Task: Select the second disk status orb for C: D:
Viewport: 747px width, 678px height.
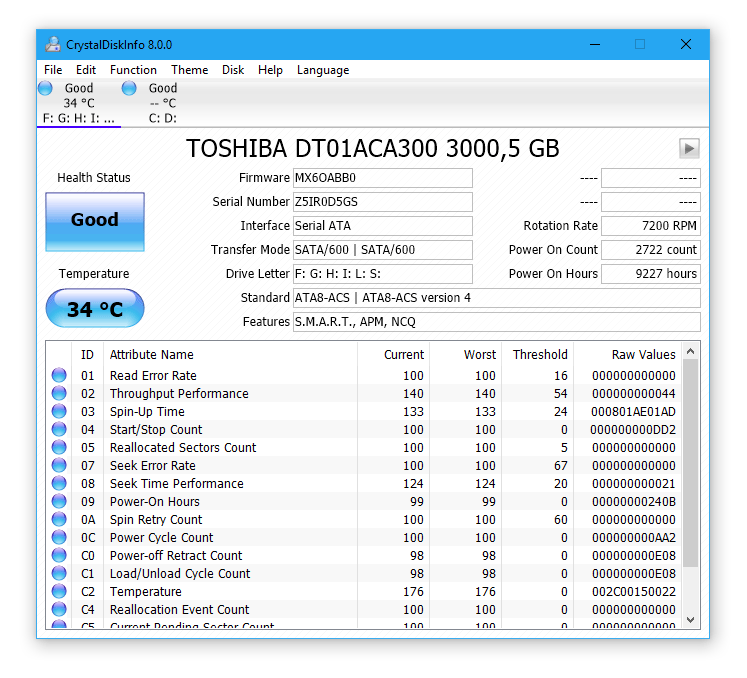Action: point(129,88)
